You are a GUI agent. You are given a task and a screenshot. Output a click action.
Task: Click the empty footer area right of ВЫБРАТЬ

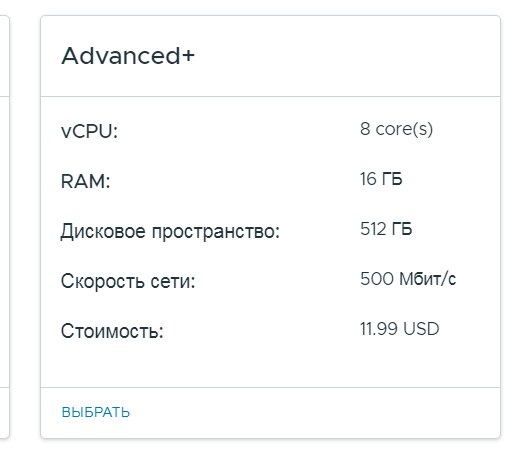(x=314, y=413)
